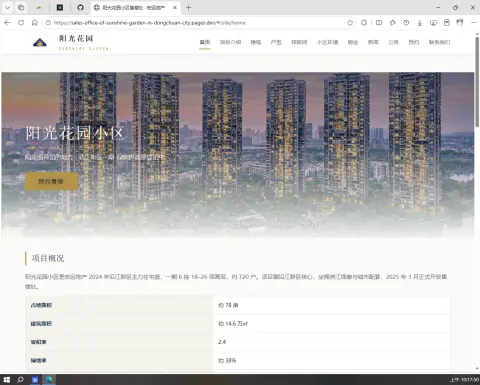Open the 预约 navigation item

click(414, 42)
